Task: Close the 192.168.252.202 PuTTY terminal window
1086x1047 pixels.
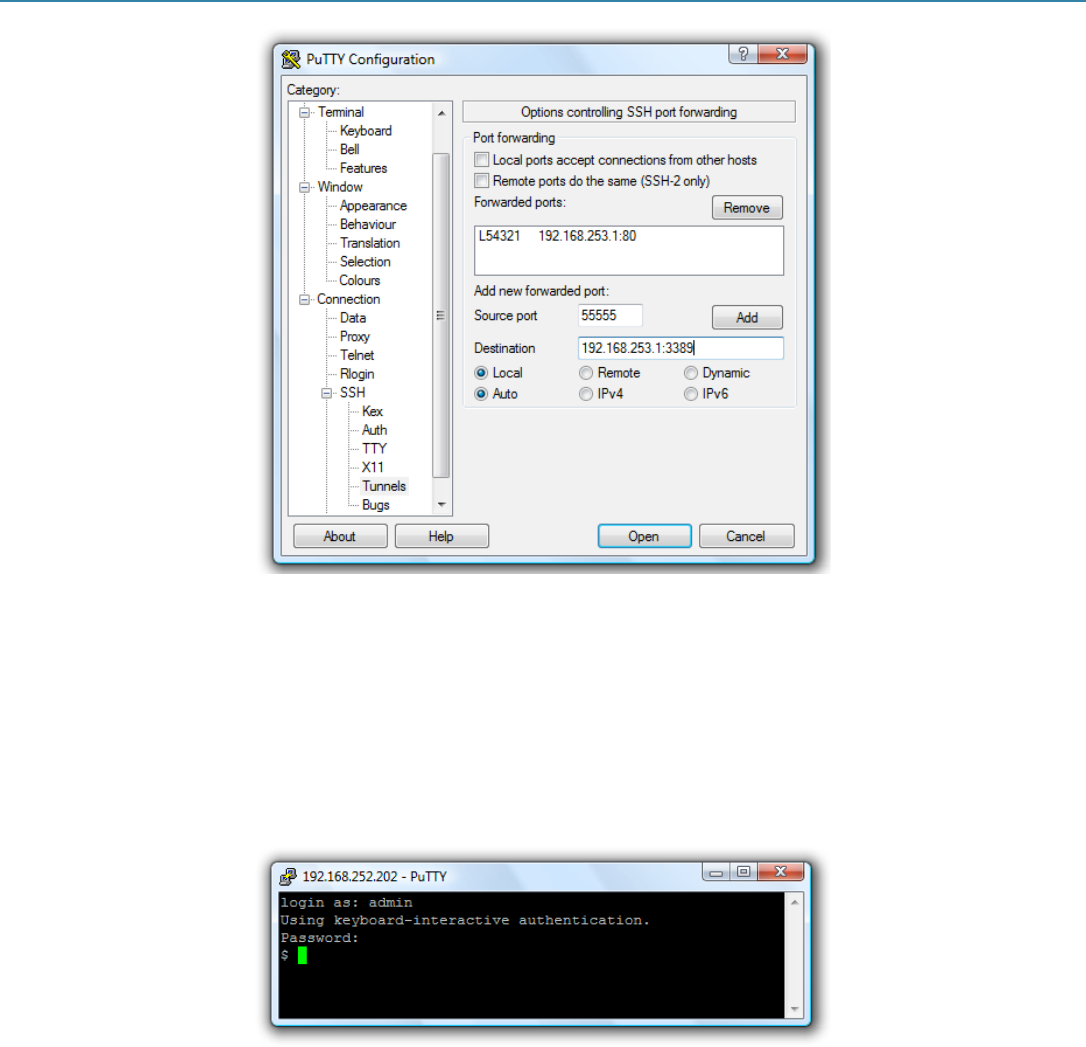Action: point(781,872)
